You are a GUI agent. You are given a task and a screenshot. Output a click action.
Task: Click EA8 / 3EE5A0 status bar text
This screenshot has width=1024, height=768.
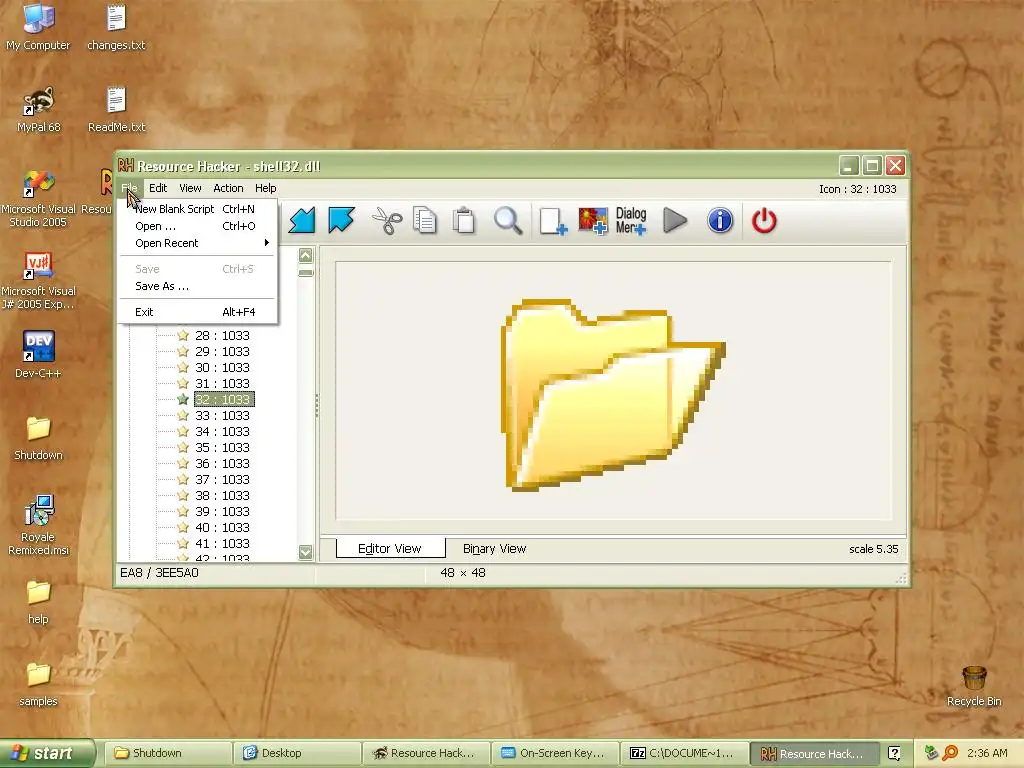(159, 573)
